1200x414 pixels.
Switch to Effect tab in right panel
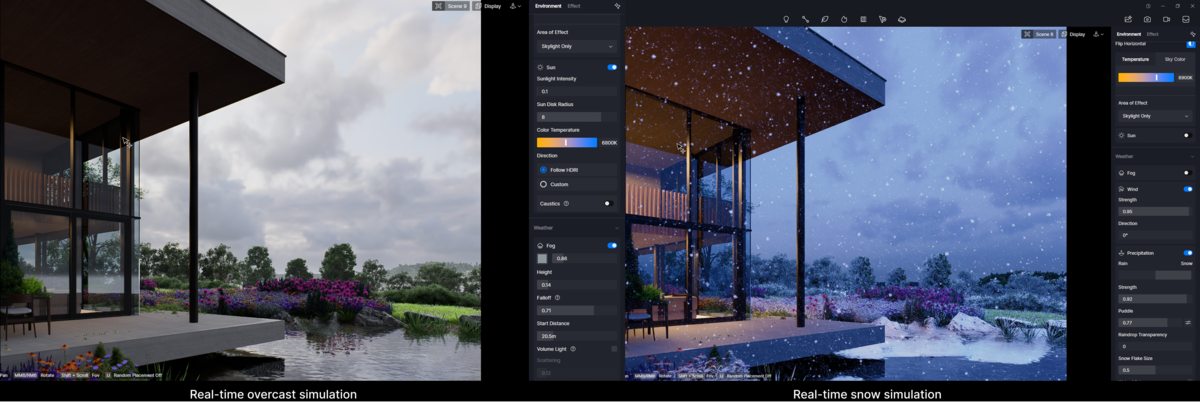pos(1153,34)
